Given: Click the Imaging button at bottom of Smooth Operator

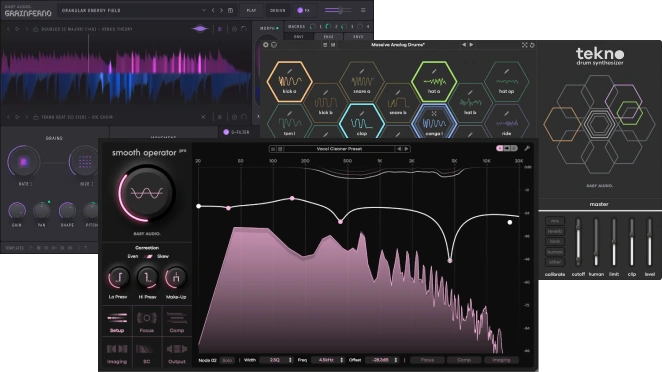Looking at the screenshot, I should tap(501, 360).
